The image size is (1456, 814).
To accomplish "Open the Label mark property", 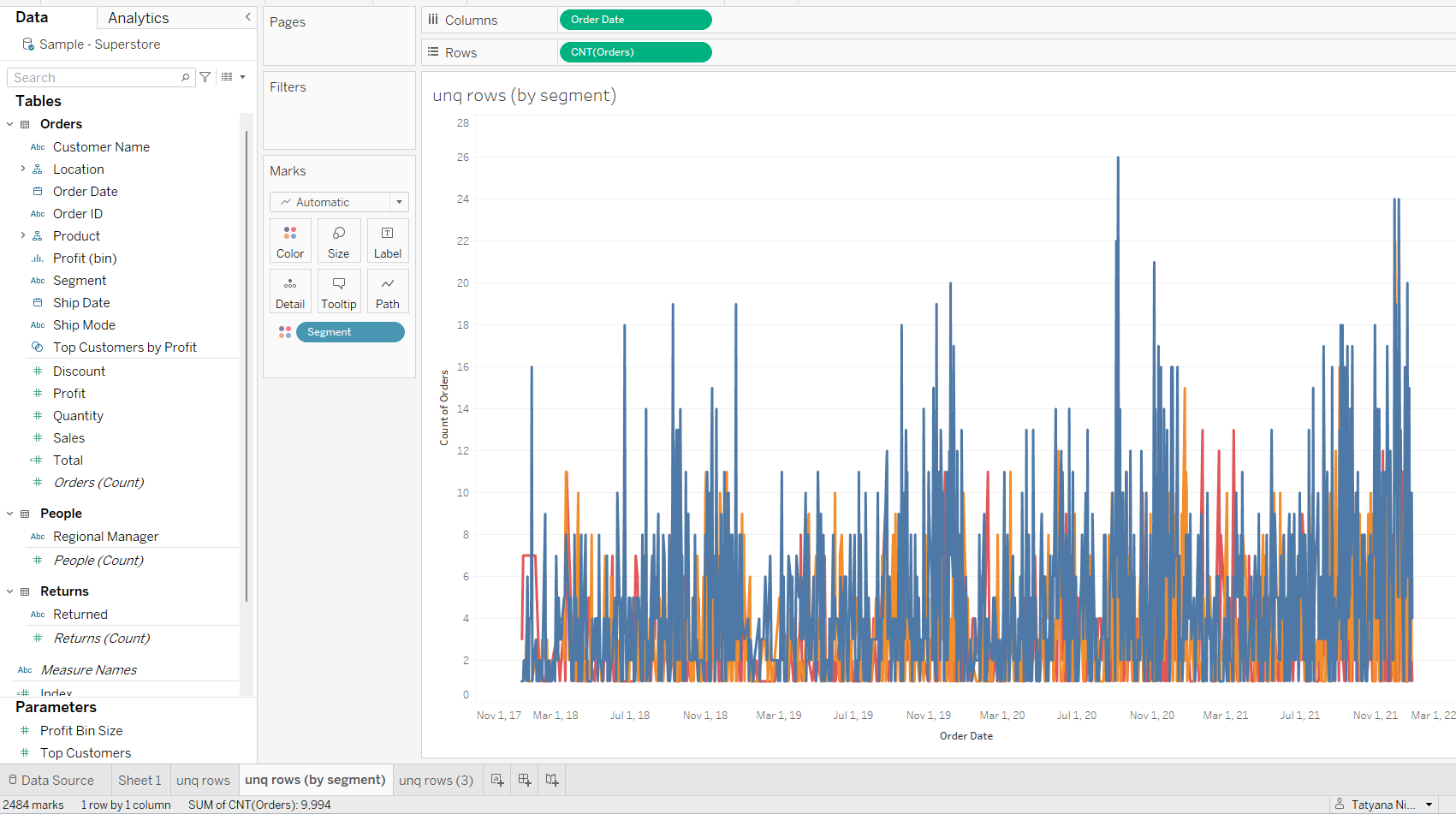I will click(387, 241).
